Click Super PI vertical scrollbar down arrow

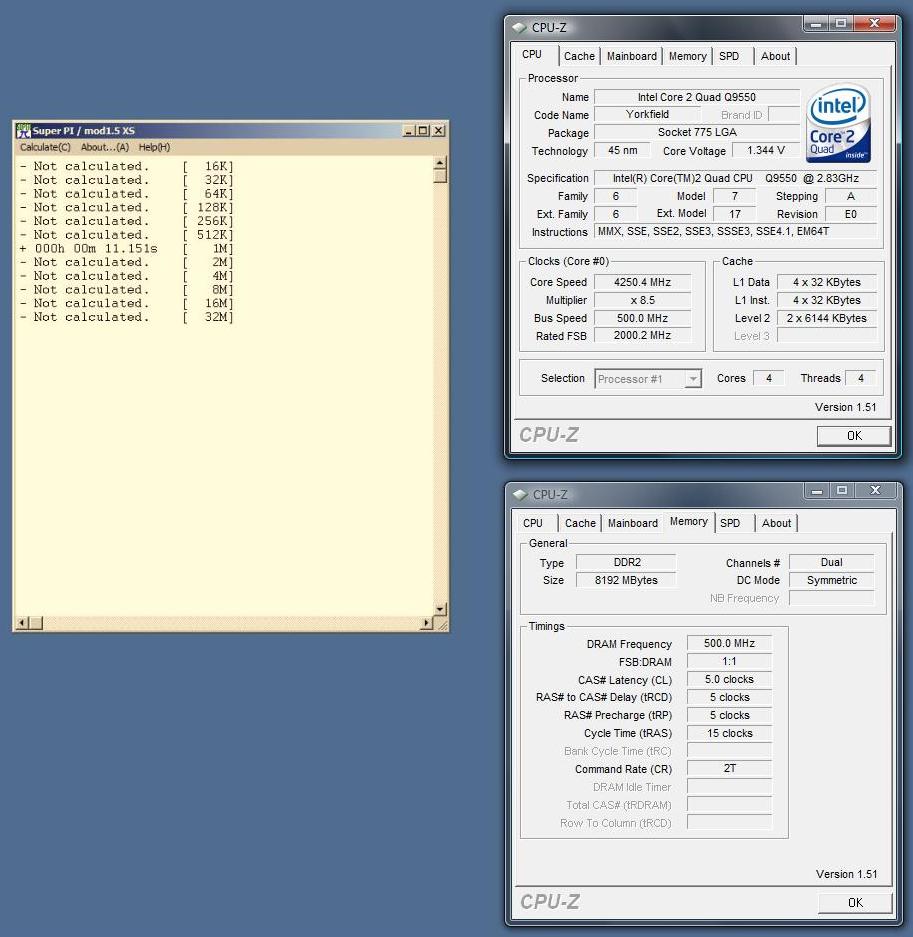[440, 609]
